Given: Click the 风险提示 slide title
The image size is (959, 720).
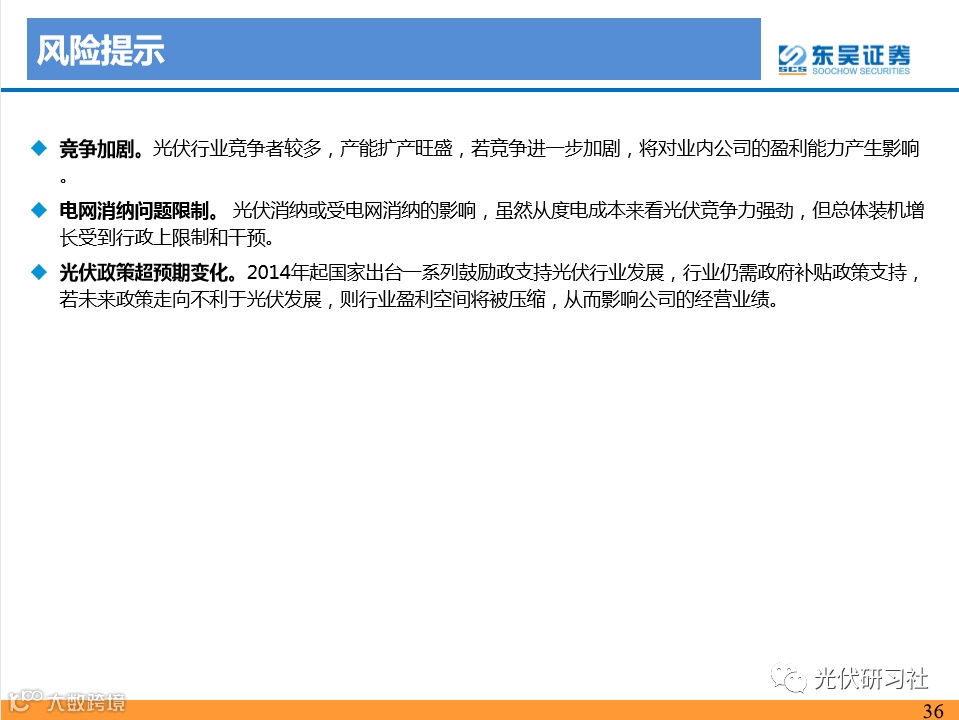Looking at the screenshot, I should tap(101, 50).
